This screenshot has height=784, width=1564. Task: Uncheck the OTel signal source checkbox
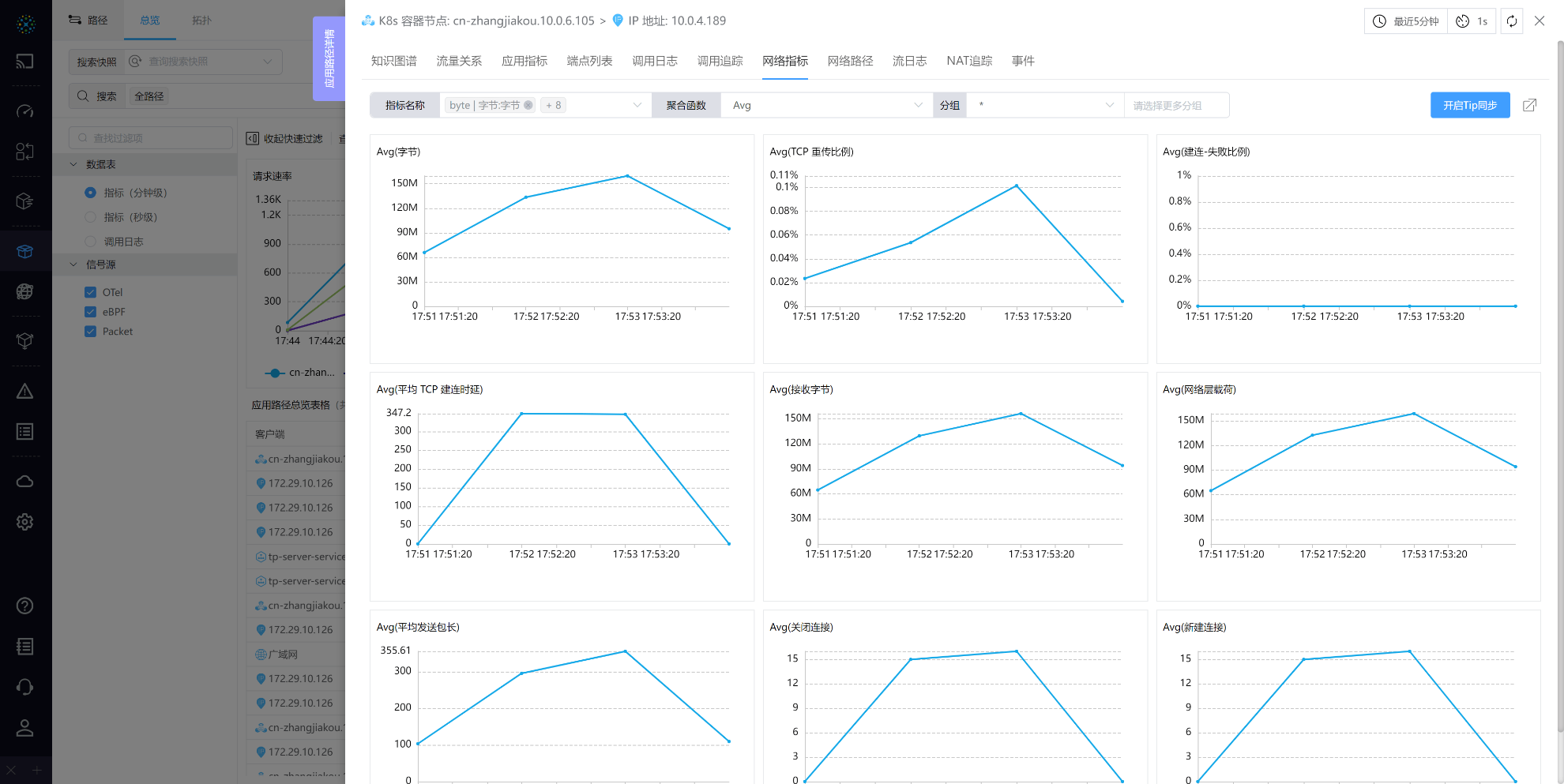[90, 292]
